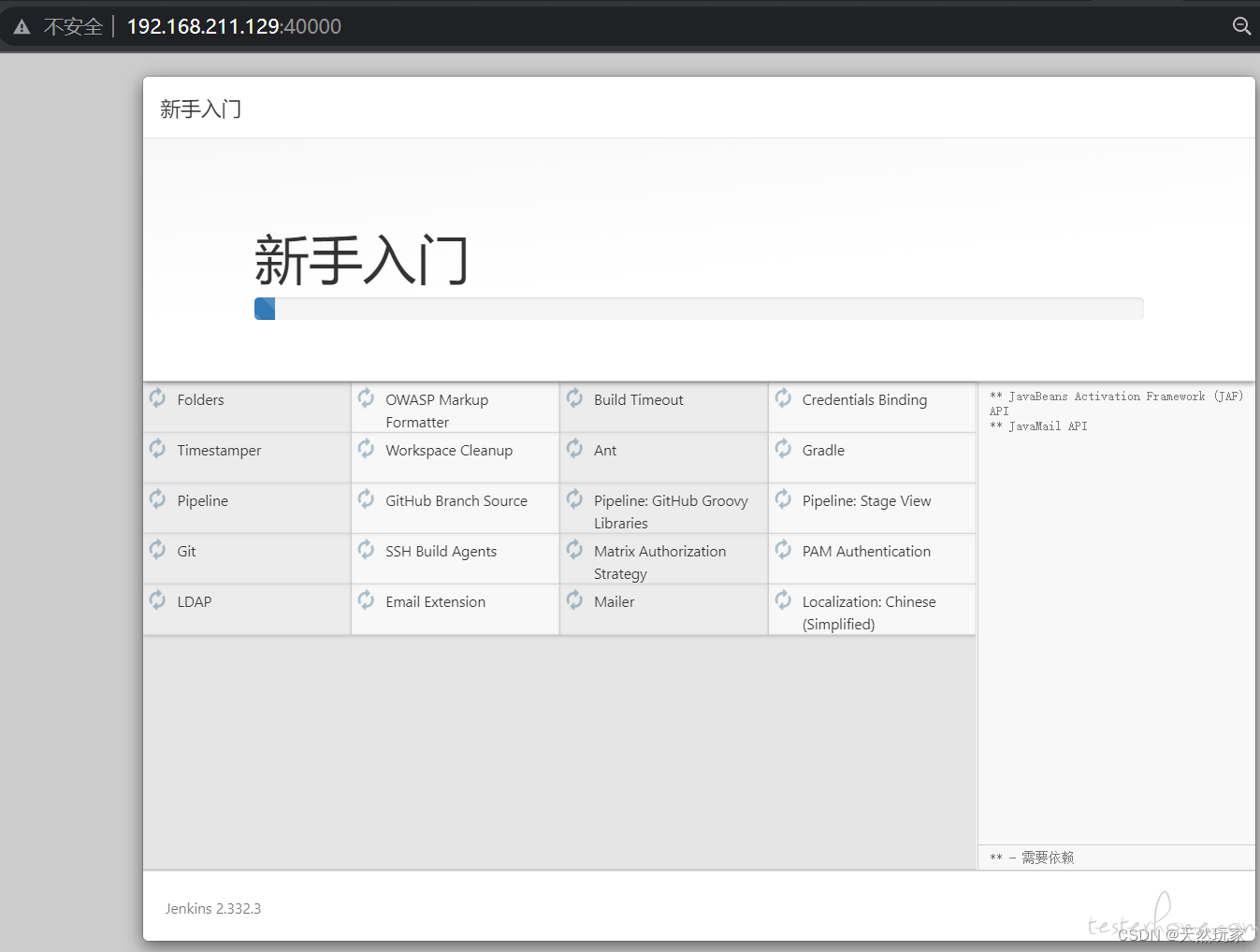Viewport: 1260px width, 952px height.
Task: Click the pending spinner icon beside OWASP Markup Formatter
Action: (x=367, y=397)
